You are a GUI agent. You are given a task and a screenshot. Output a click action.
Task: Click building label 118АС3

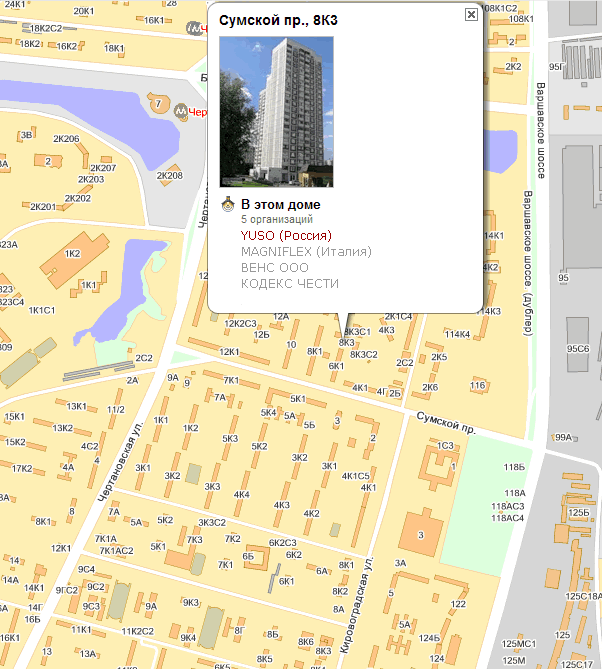click(x=508, y=506)
